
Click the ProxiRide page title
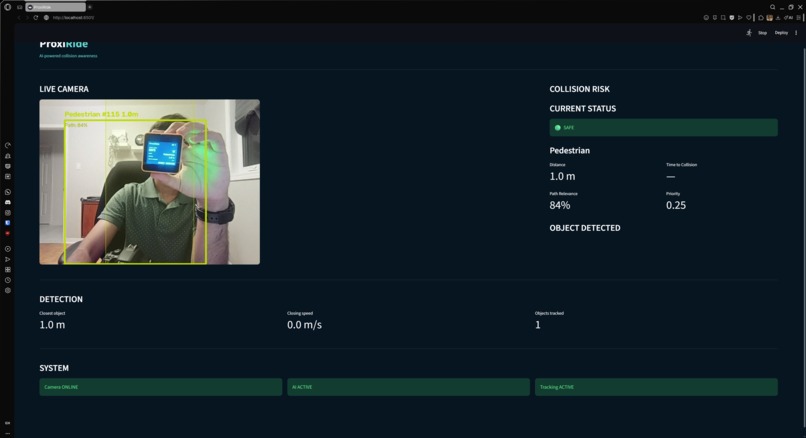pyautogui.click(x=64, y=44)
